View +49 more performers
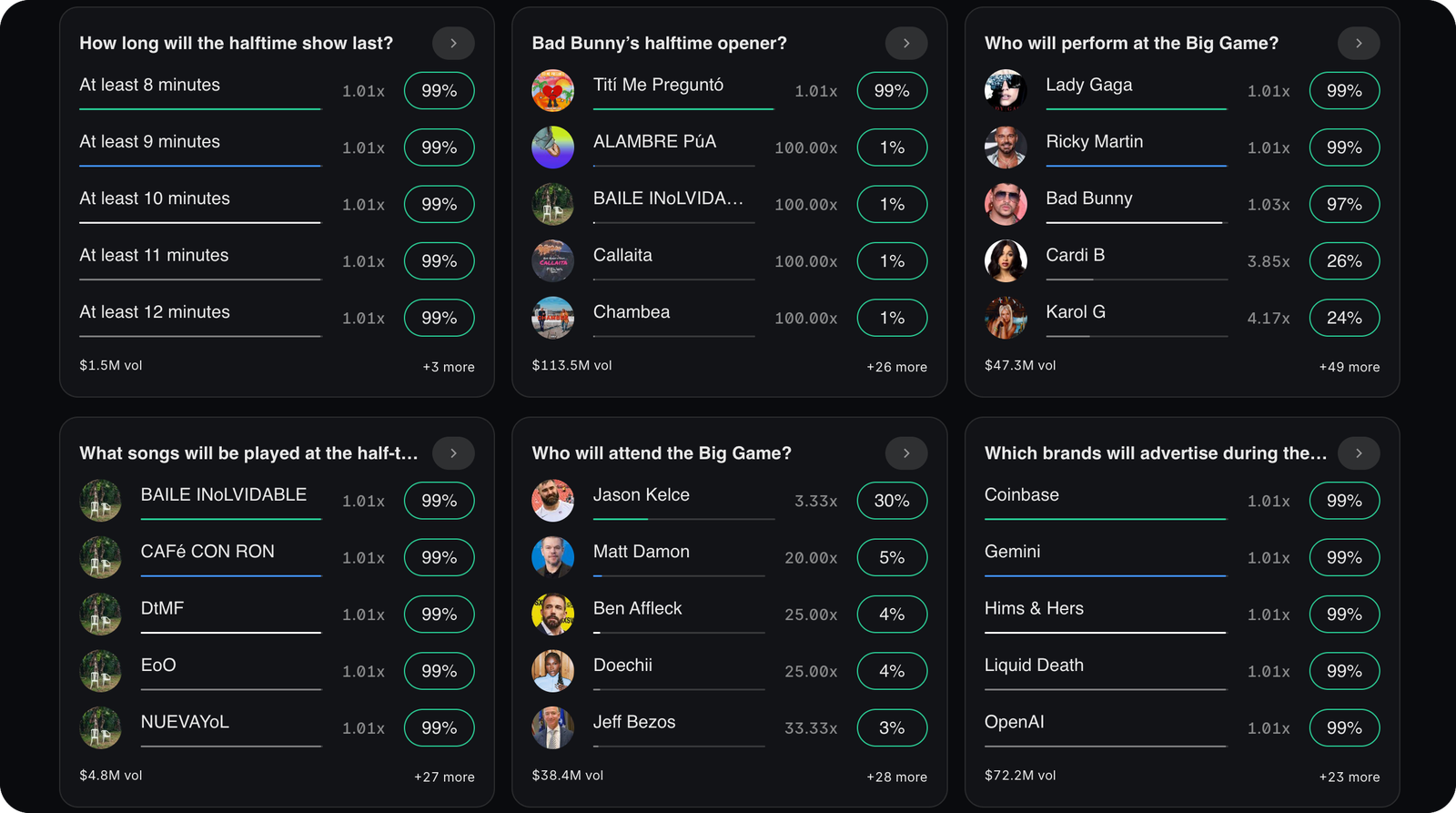The image size is (1456, 813). 1349,367
